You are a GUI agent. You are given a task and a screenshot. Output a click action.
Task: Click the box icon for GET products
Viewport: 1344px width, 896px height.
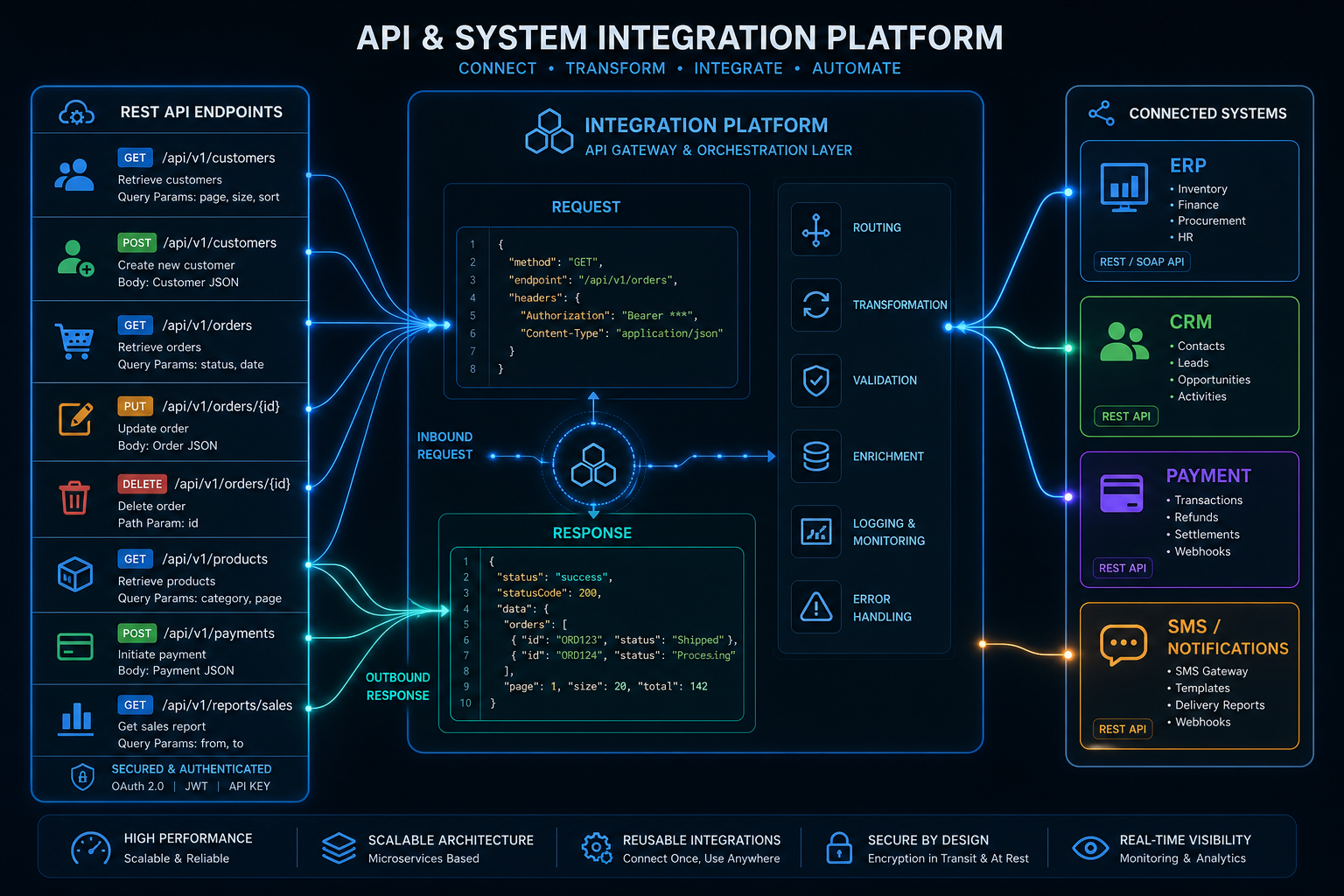coord(75,575)
